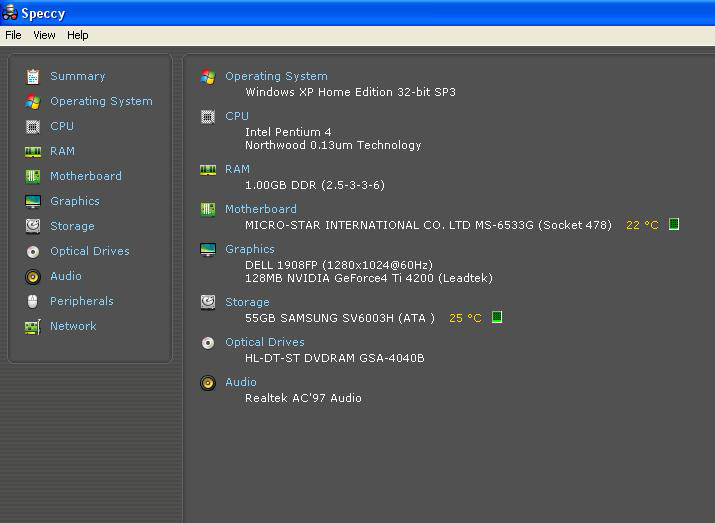Open the Help menu
The width and height of the screenshot is (715, 523).
coord(78,35)
